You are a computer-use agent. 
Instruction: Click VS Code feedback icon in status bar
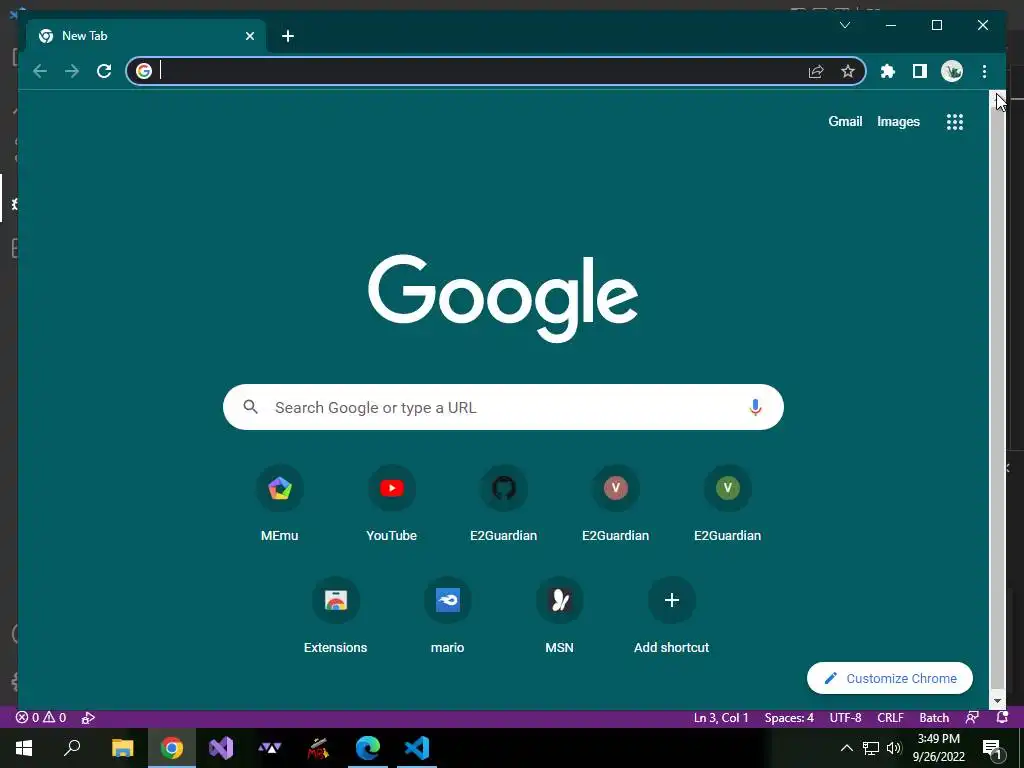972,717
